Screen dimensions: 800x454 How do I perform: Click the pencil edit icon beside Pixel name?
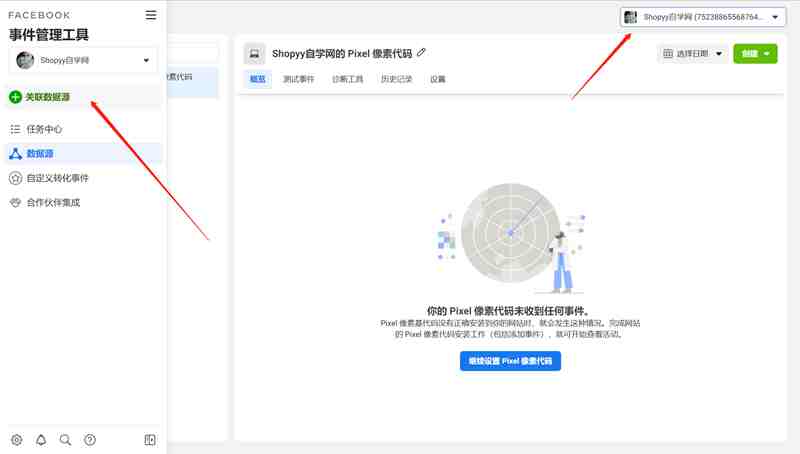(421, 53)
